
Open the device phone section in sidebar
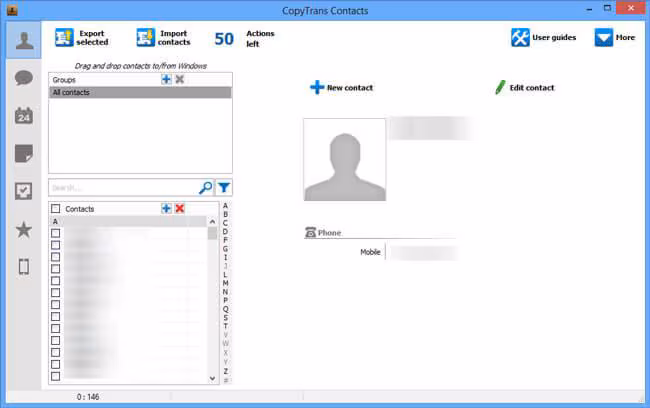point(24,267)
